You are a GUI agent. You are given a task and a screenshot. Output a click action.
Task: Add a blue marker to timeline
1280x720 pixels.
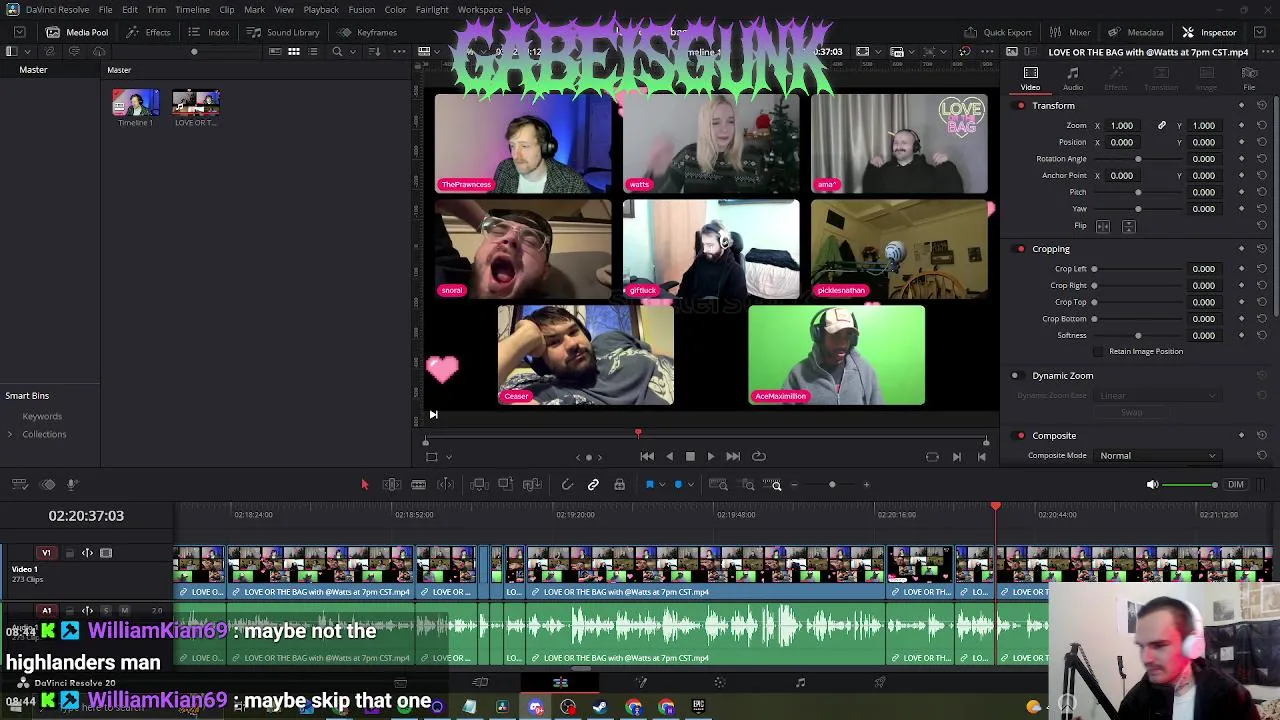point(678,485)
